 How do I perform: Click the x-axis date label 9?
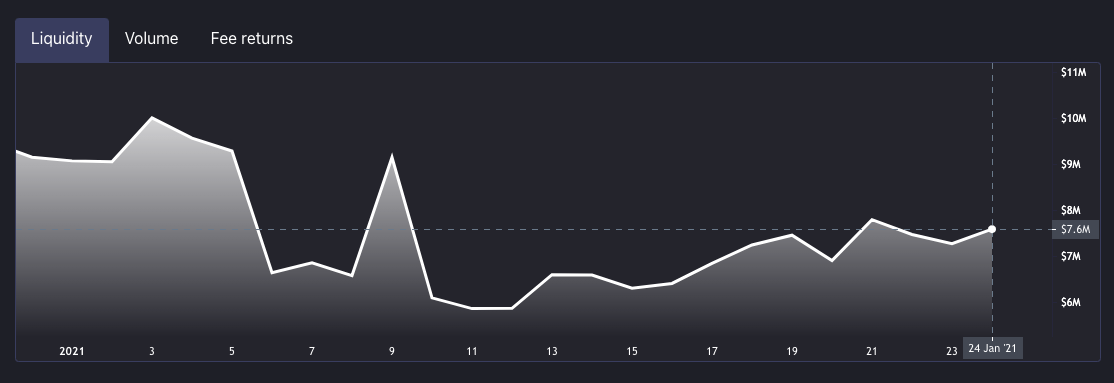[x=391, y=352]
